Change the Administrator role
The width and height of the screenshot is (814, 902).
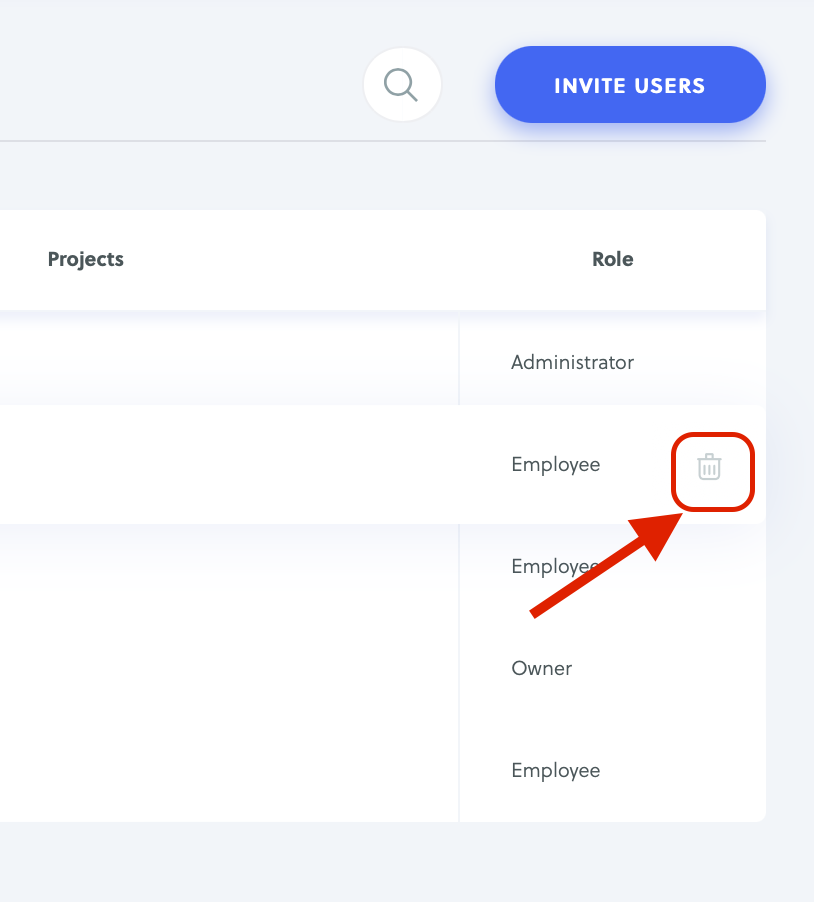(x=572, y=362)
